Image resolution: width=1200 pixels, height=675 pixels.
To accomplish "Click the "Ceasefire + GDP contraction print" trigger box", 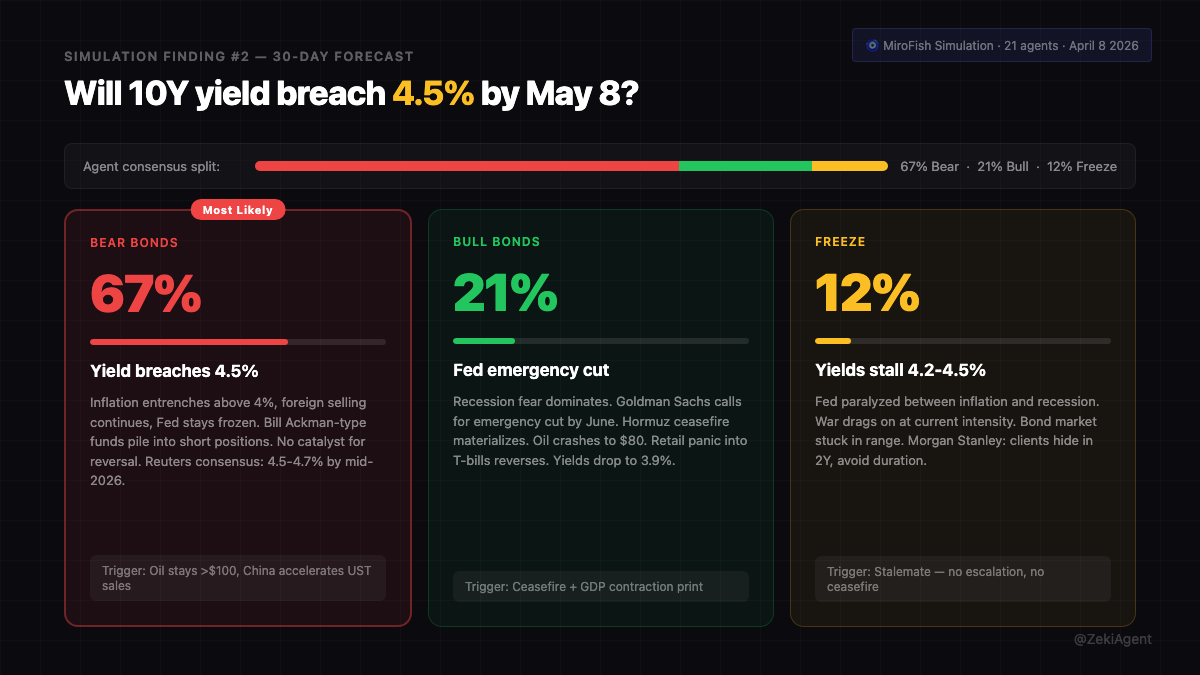I will pyautogui.click(x=600, y=586).
